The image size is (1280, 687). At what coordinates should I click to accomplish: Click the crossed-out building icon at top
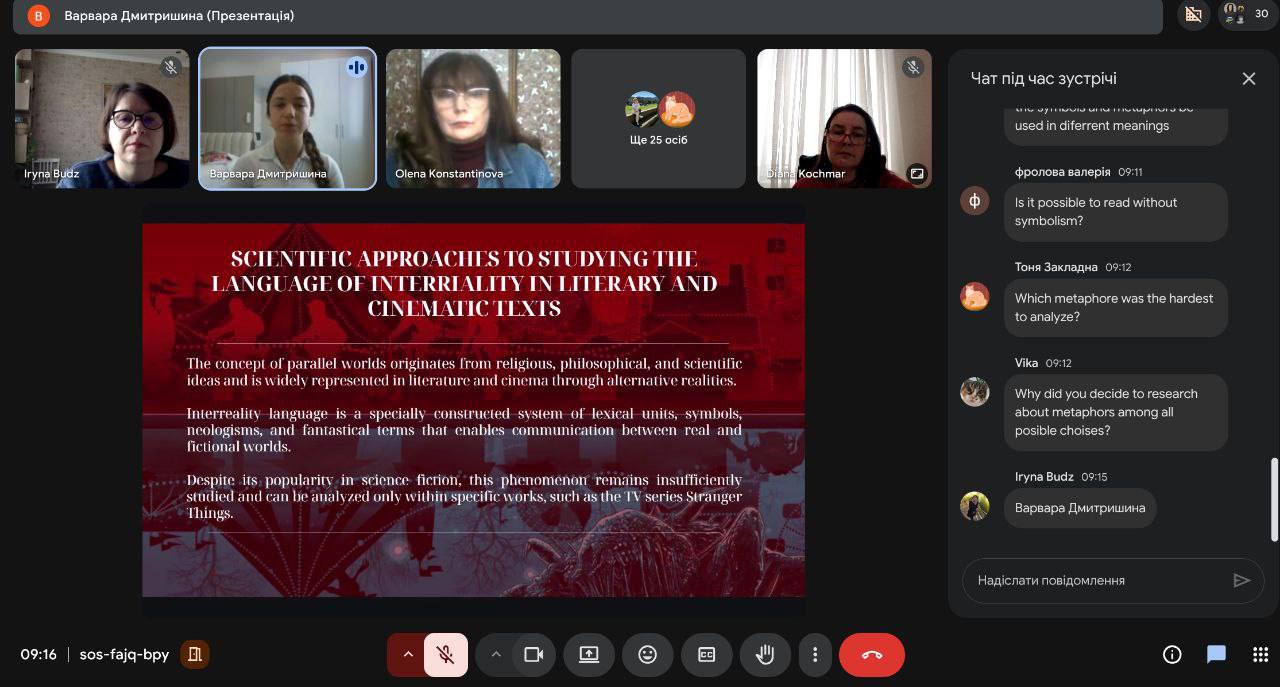point(1192,14)
